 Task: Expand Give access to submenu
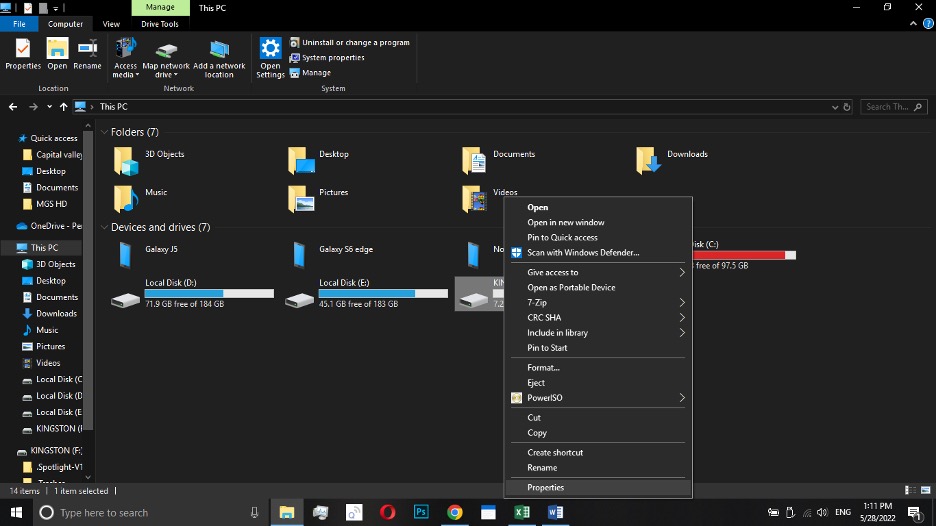(598, 272)
